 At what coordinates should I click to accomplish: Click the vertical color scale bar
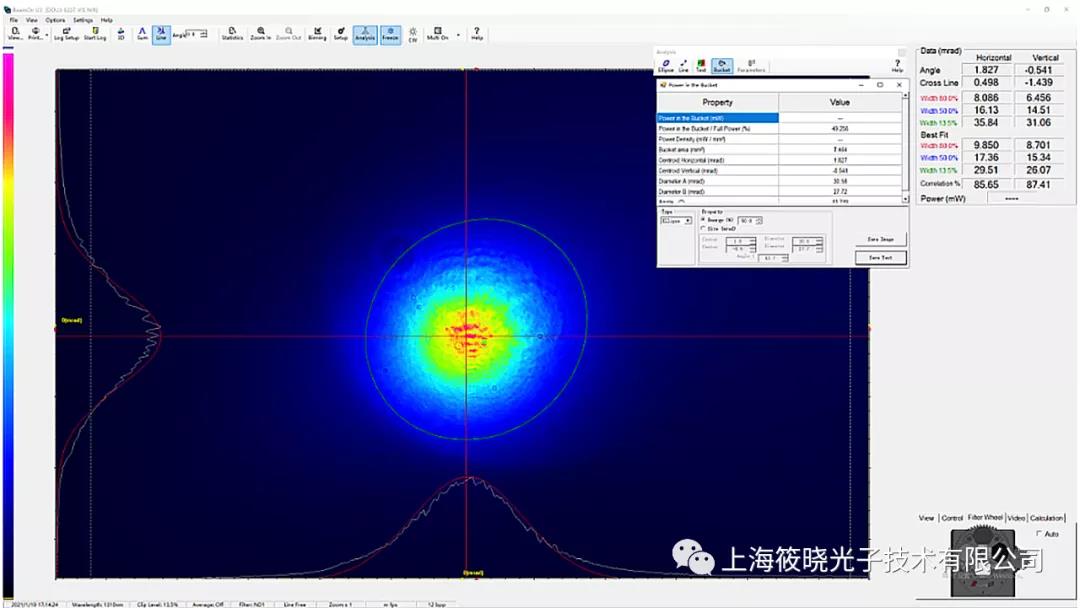point(8,324)
